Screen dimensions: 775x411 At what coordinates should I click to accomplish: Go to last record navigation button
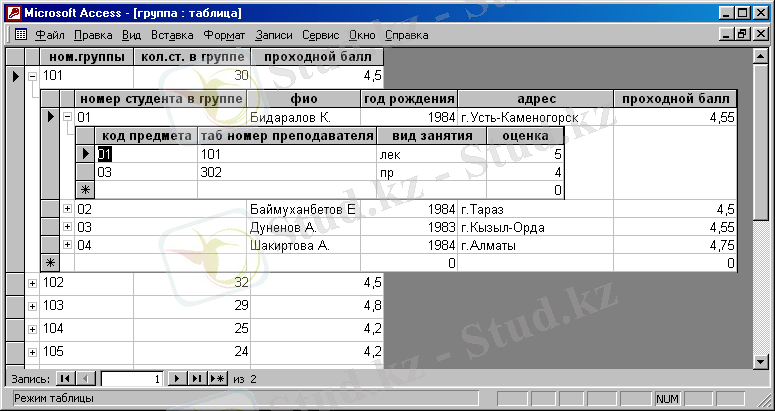(x=197, y=379)
